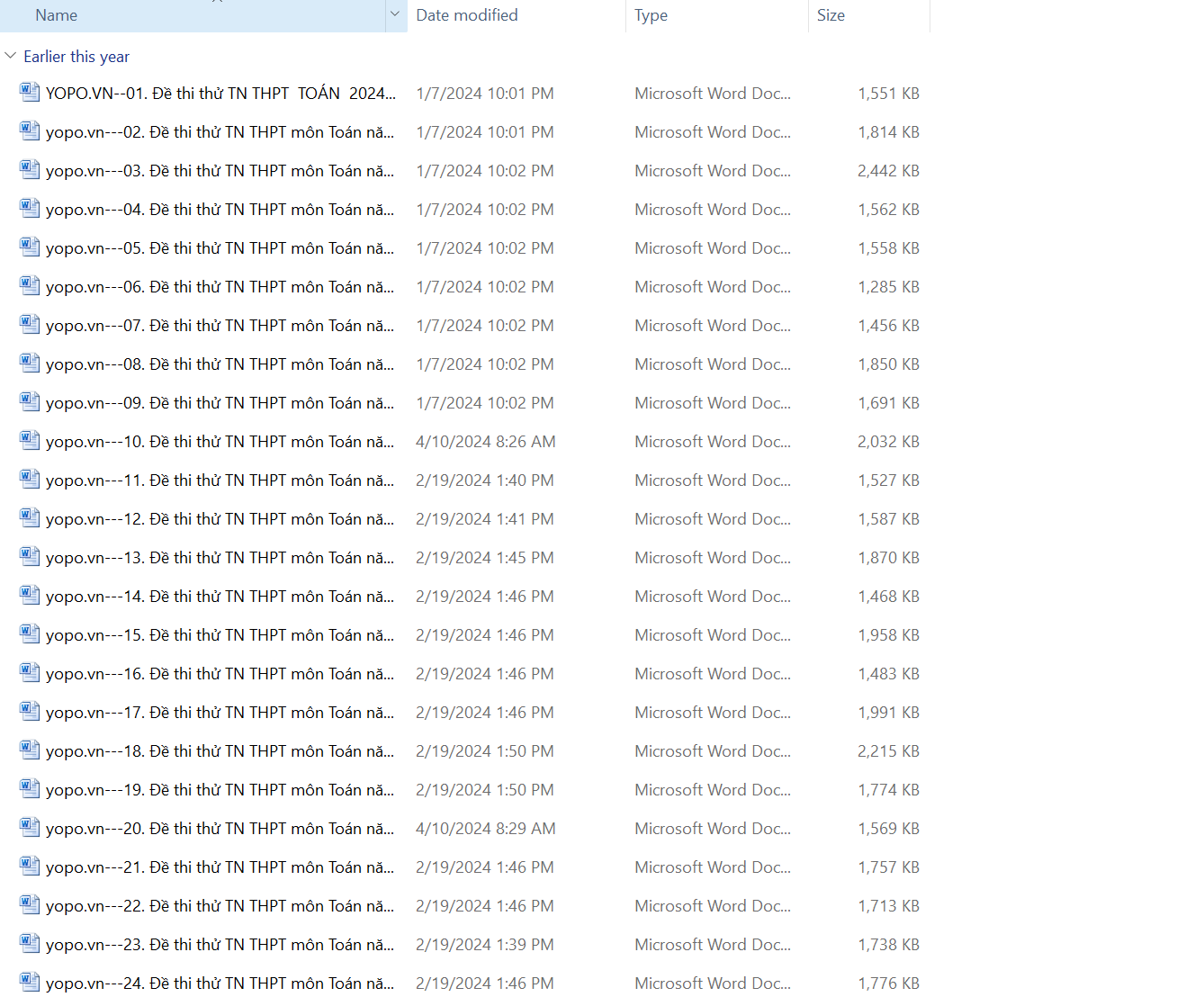Viewport: 1204px width, 997px height.
Task: Click size value 2,032 KB
Action: point(888,442)
